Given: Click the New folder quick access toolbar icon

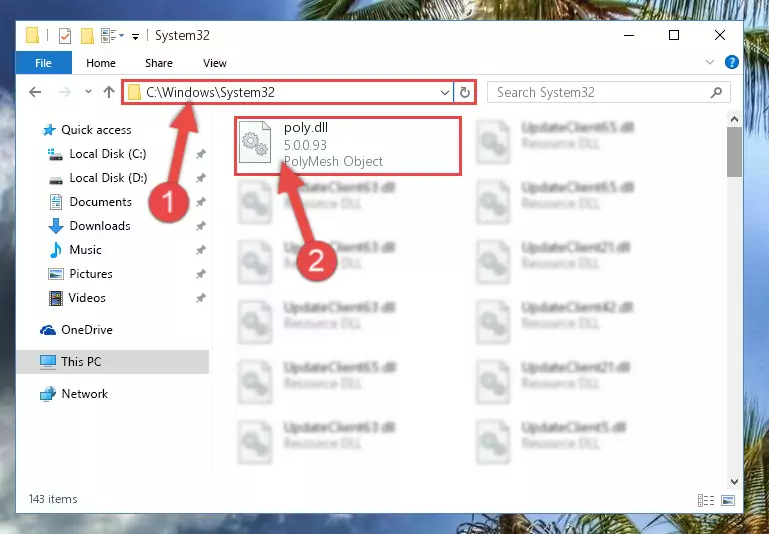Looking at the screenshot, I should point(87,36).
